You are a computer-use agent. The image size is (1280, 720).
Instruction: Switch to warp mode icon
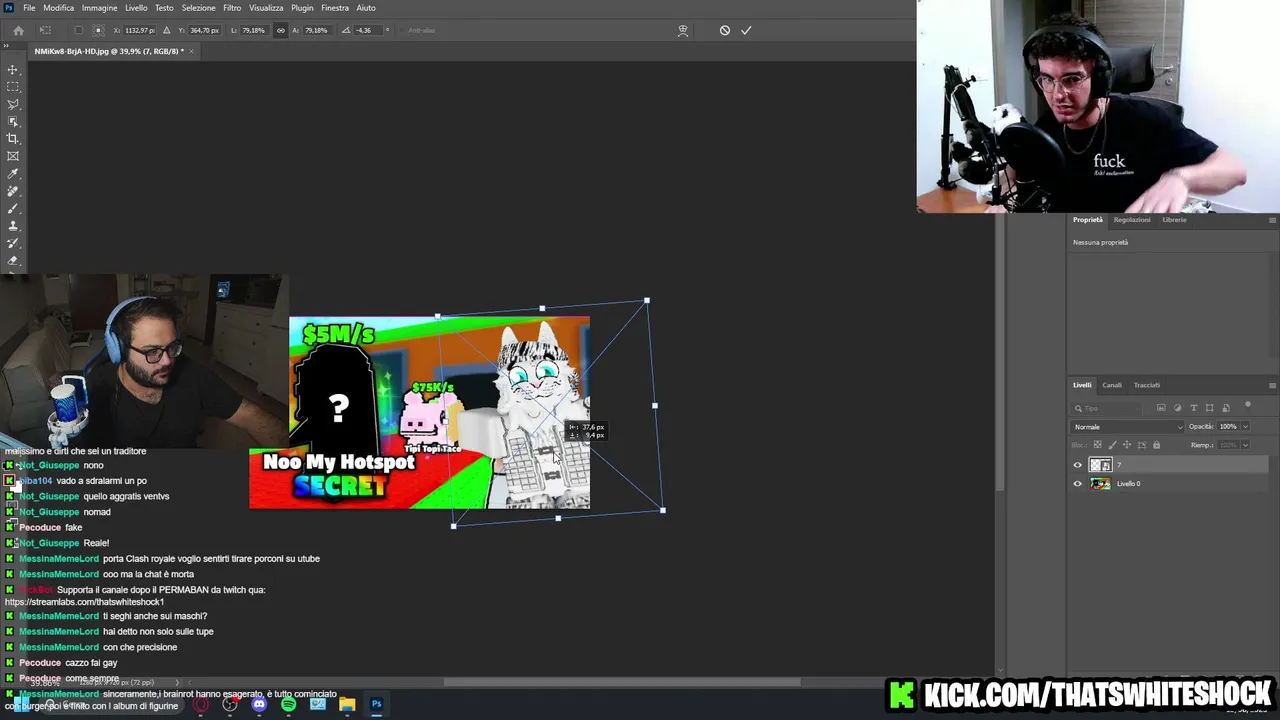coord(683,30)
